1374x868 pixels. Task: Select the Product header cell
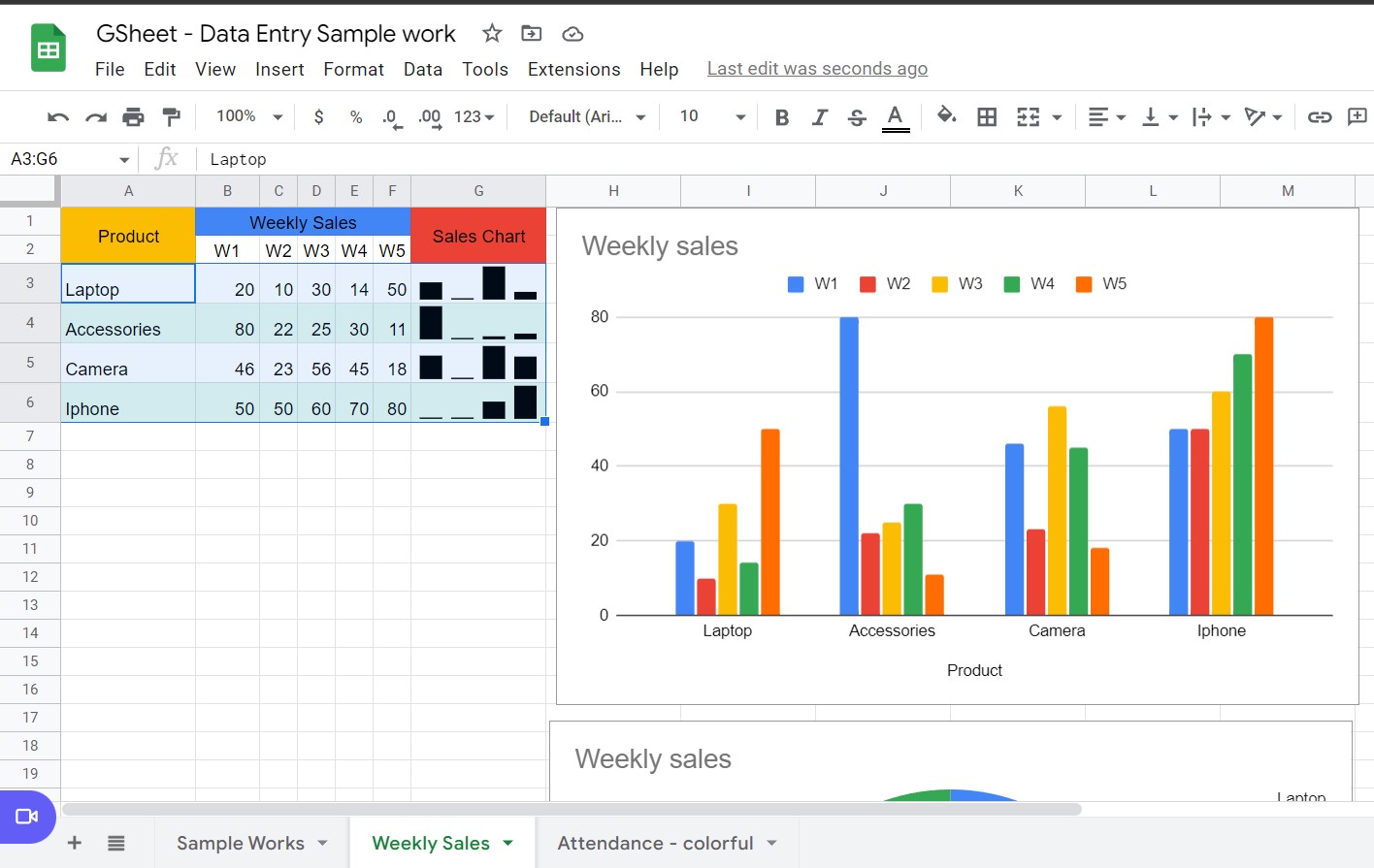click(128, 236)
